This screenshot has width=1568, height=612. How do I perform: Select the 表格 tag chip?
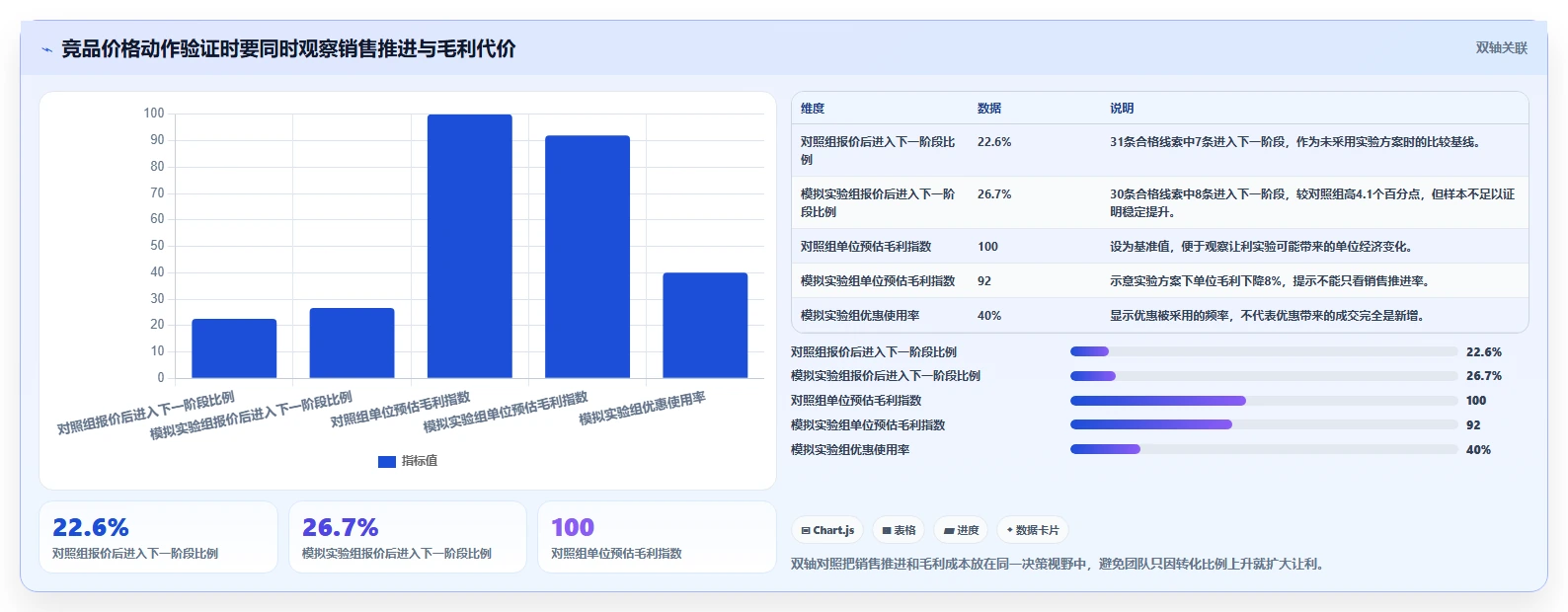(x=899, y=530)
